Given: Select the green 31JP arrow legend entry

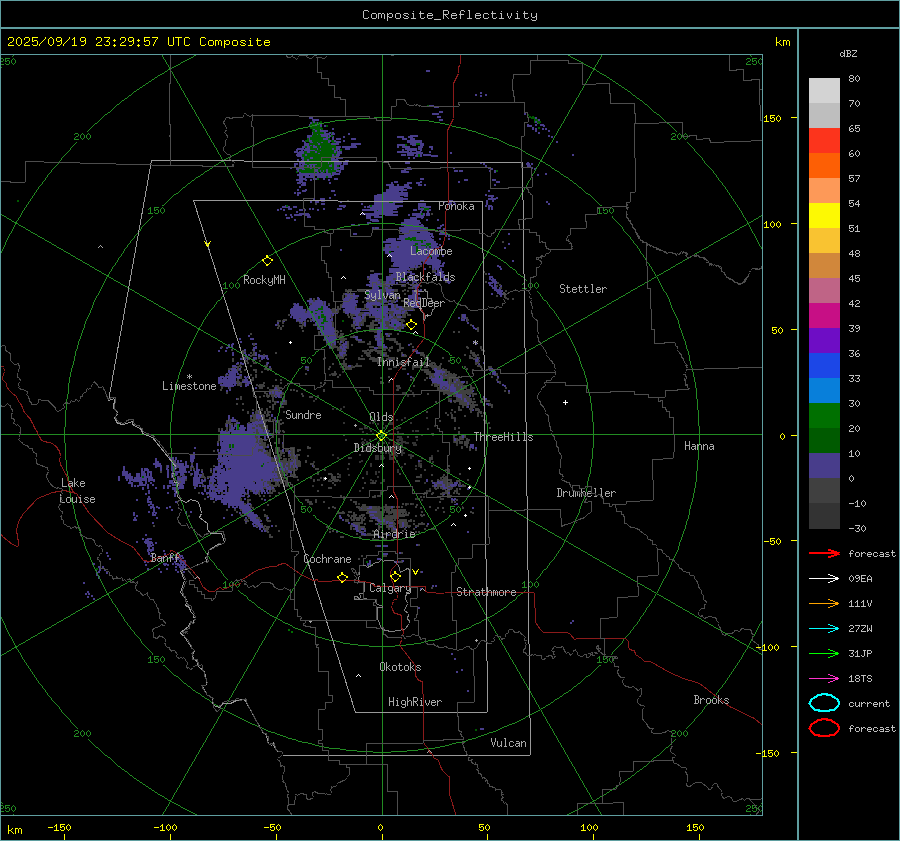Looking at the screenshot, I should click(x=824, y=653).
